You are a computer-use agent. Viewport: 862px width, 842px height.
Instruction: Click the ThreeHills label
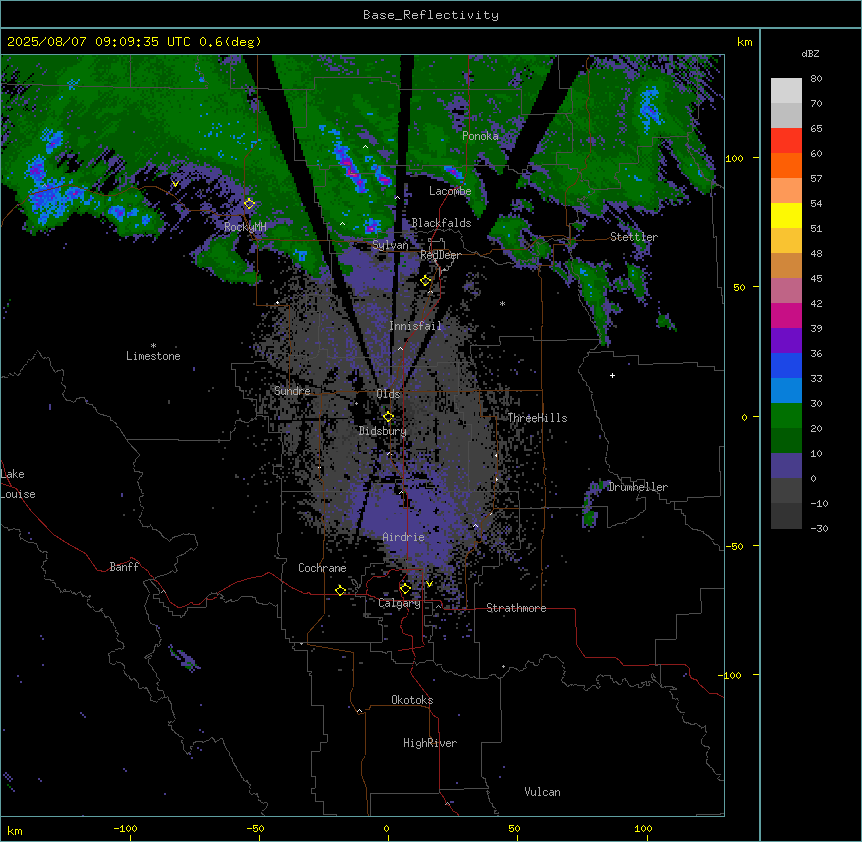pyautogui.click(x=537, y=418)
